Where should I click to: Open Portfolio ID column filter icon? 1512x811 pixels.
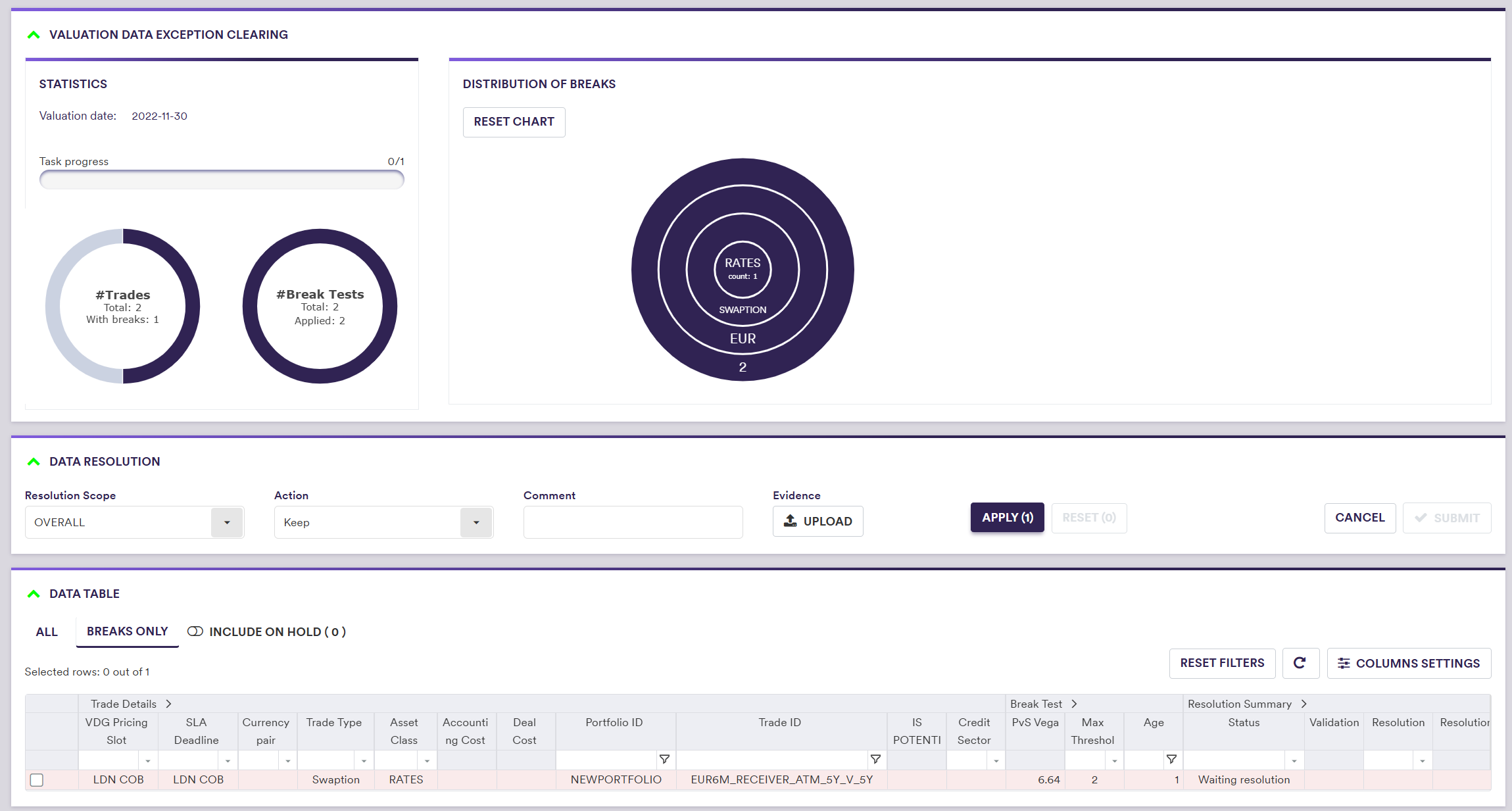(664, 760)
